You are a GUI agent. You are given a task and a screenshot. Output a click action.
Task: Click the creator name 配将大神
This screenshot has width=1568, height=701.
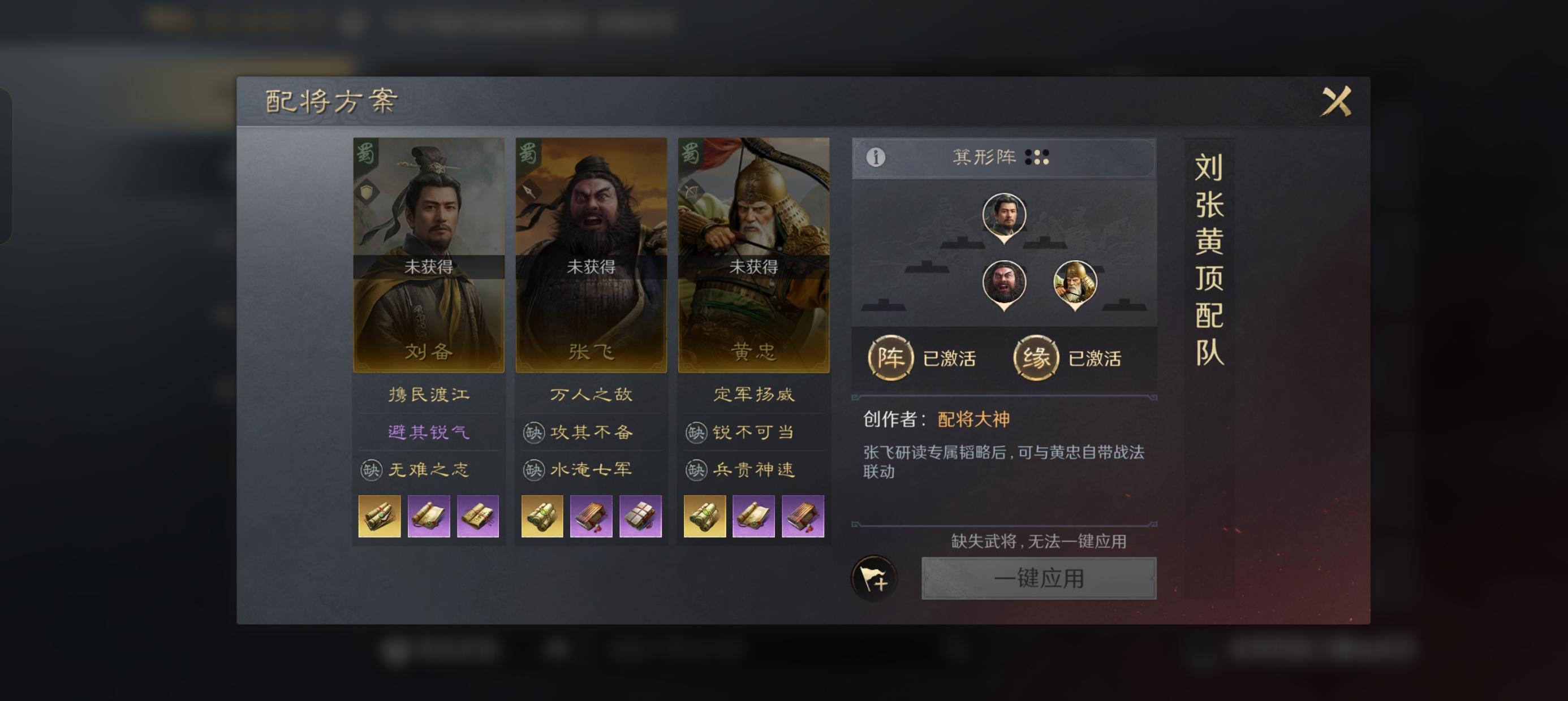coord(973,419)
